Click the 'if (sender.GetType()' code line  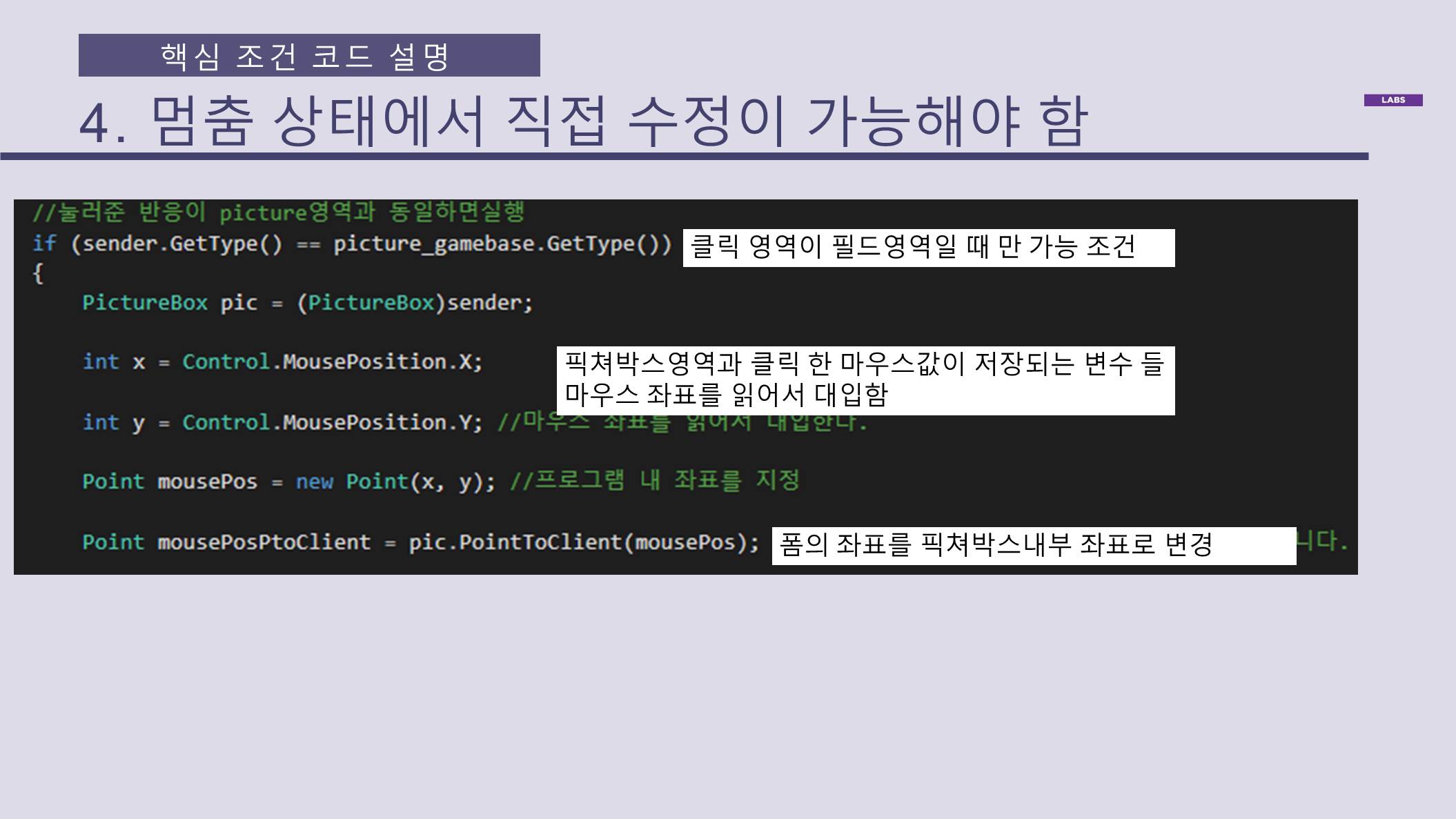click(x=157, y=244)
